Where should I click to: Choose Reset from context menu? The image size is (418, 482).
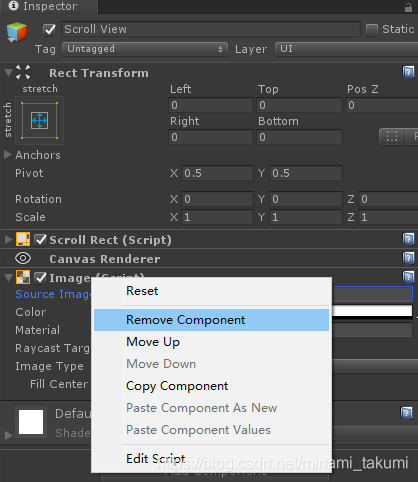point(211,291)
